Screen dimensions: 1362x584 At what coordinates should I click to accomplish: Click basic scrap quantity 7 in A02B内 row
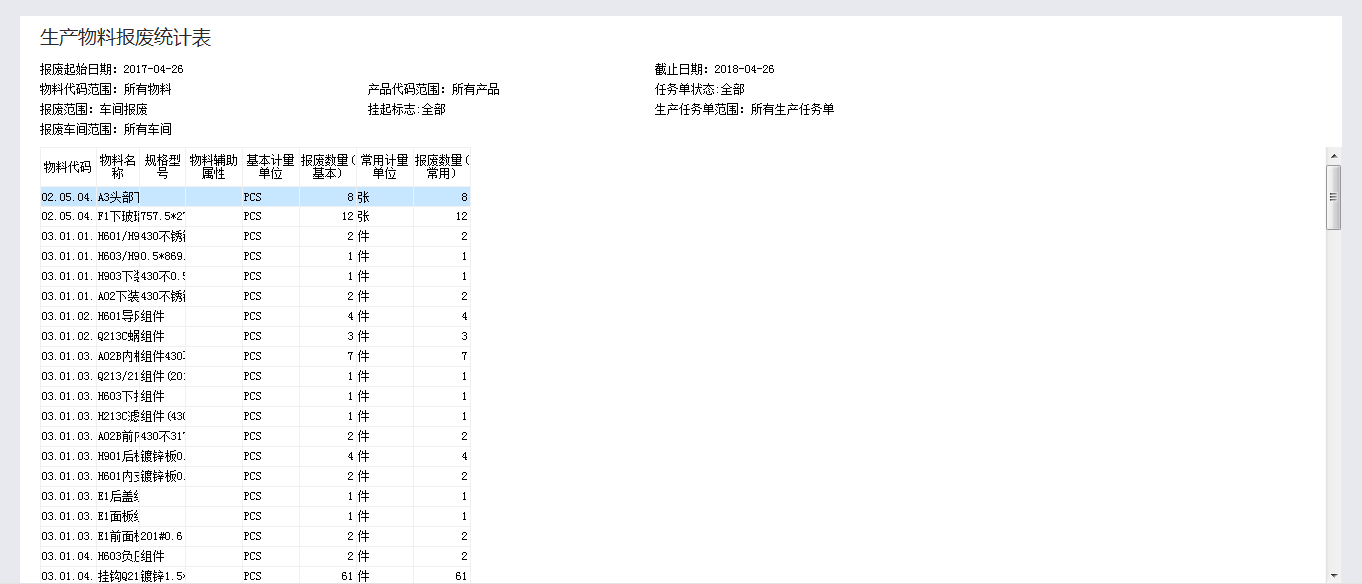[328, 356]
